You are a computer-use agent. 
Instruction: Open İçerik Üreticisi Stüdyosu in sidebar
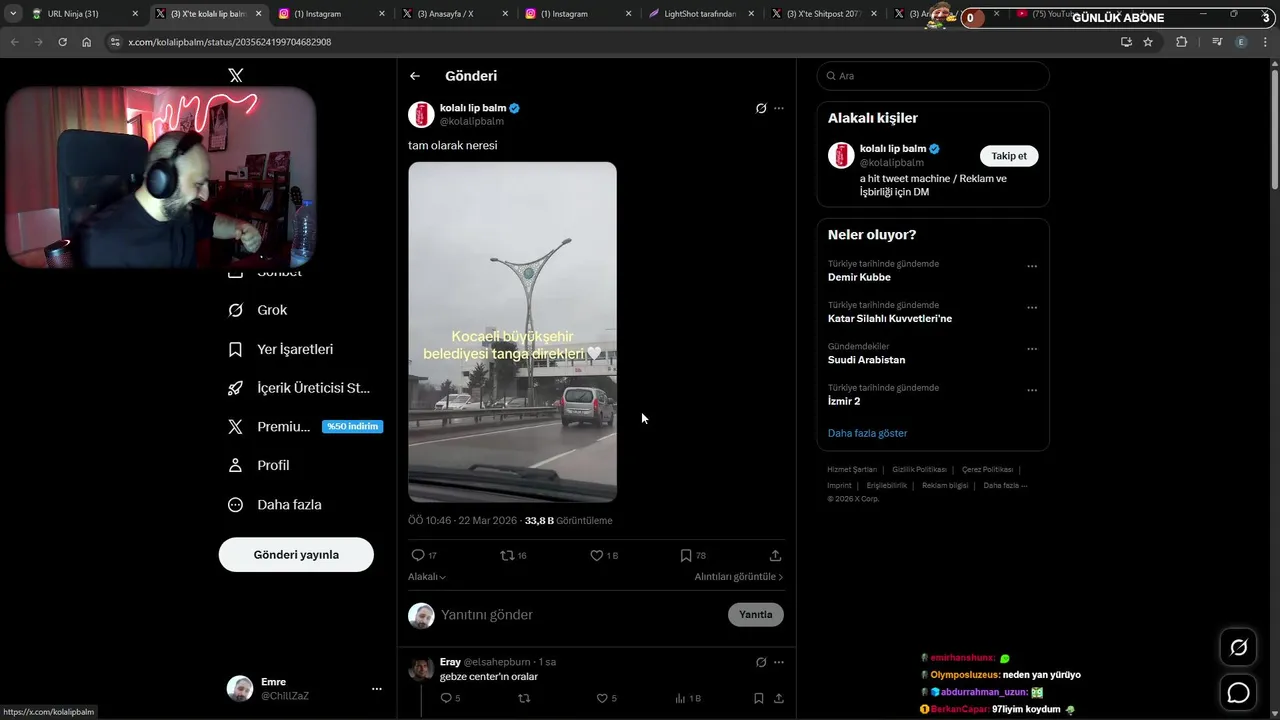[x=299, y=388]
